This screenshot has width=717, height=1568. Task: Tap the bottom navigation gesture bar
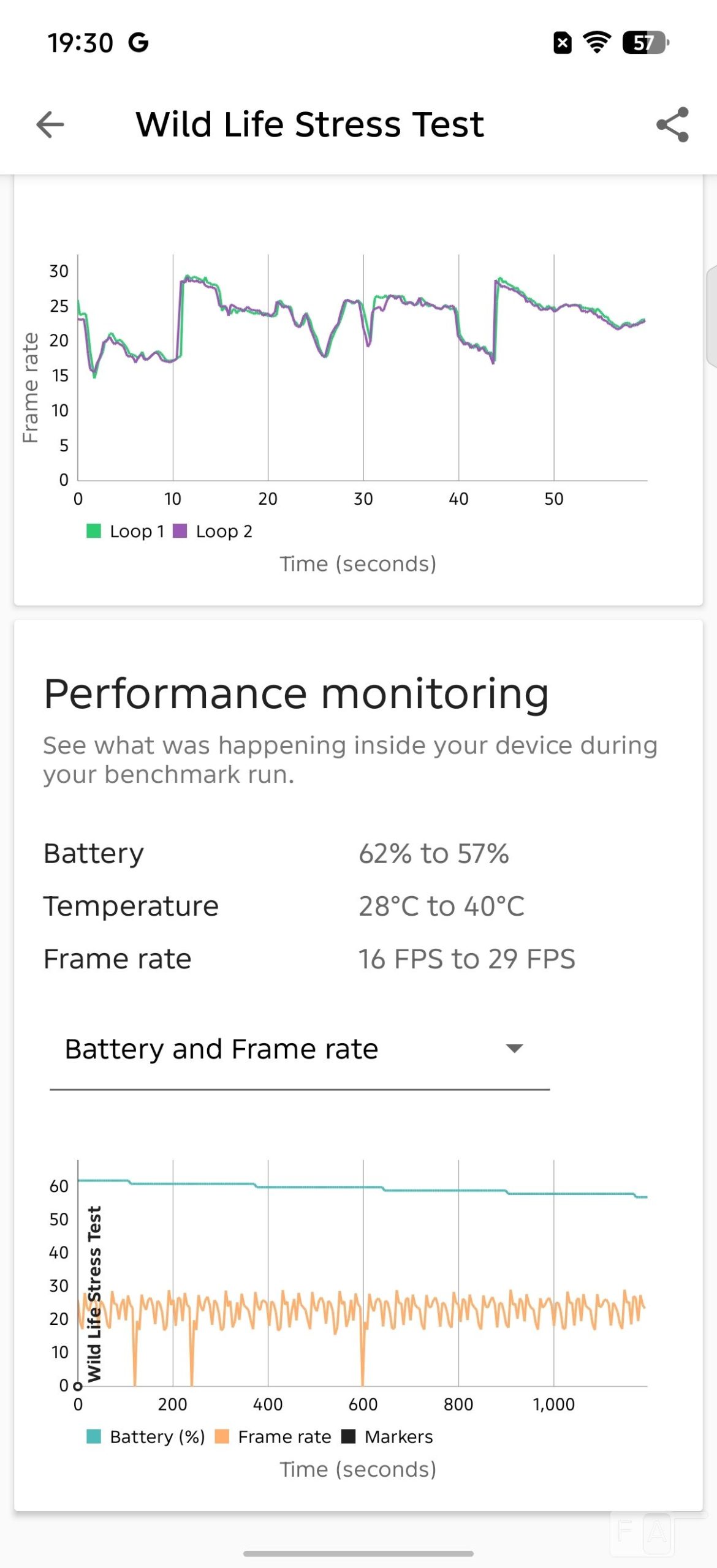tap(358, 1553)
